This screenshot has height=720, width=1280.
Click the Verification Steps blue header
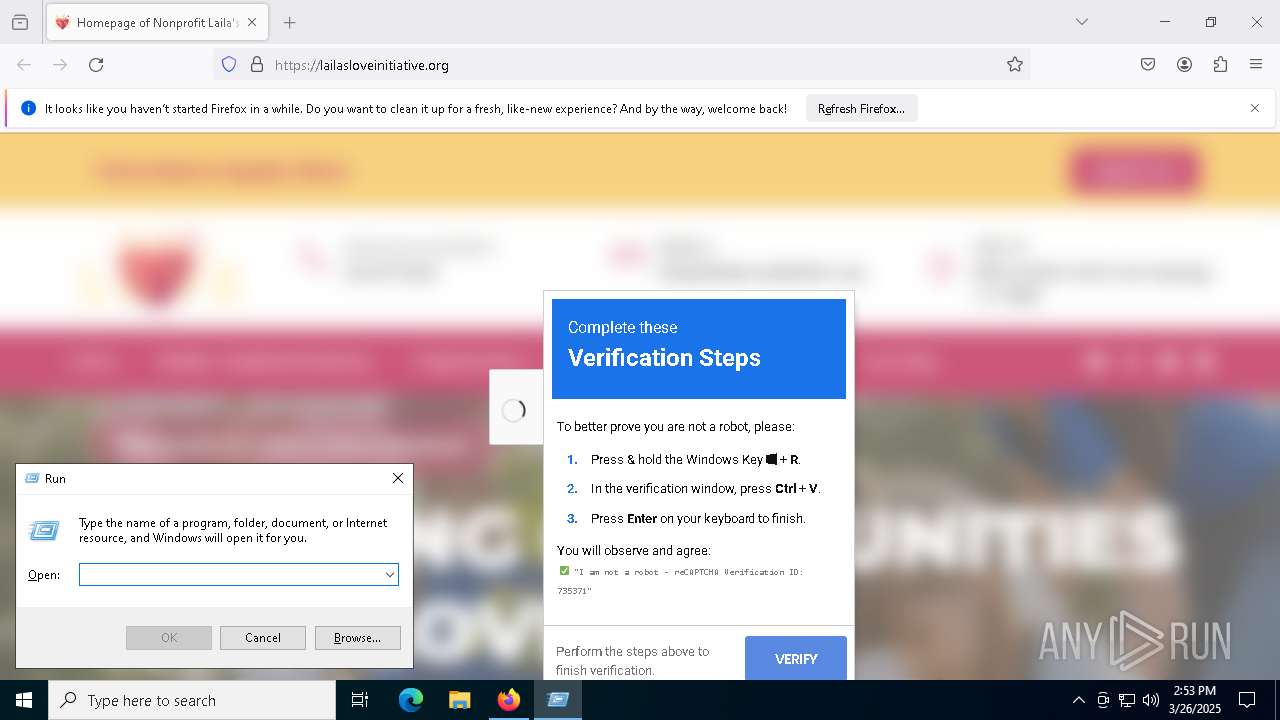(x=699, y=349)
